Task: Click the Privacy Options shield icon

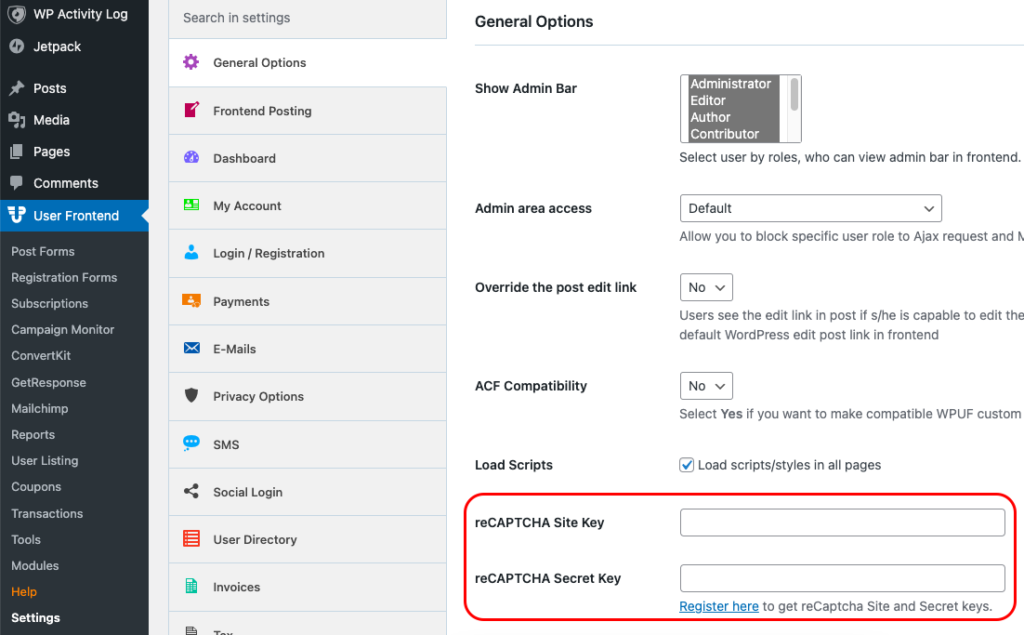Action: click(191, 395)
